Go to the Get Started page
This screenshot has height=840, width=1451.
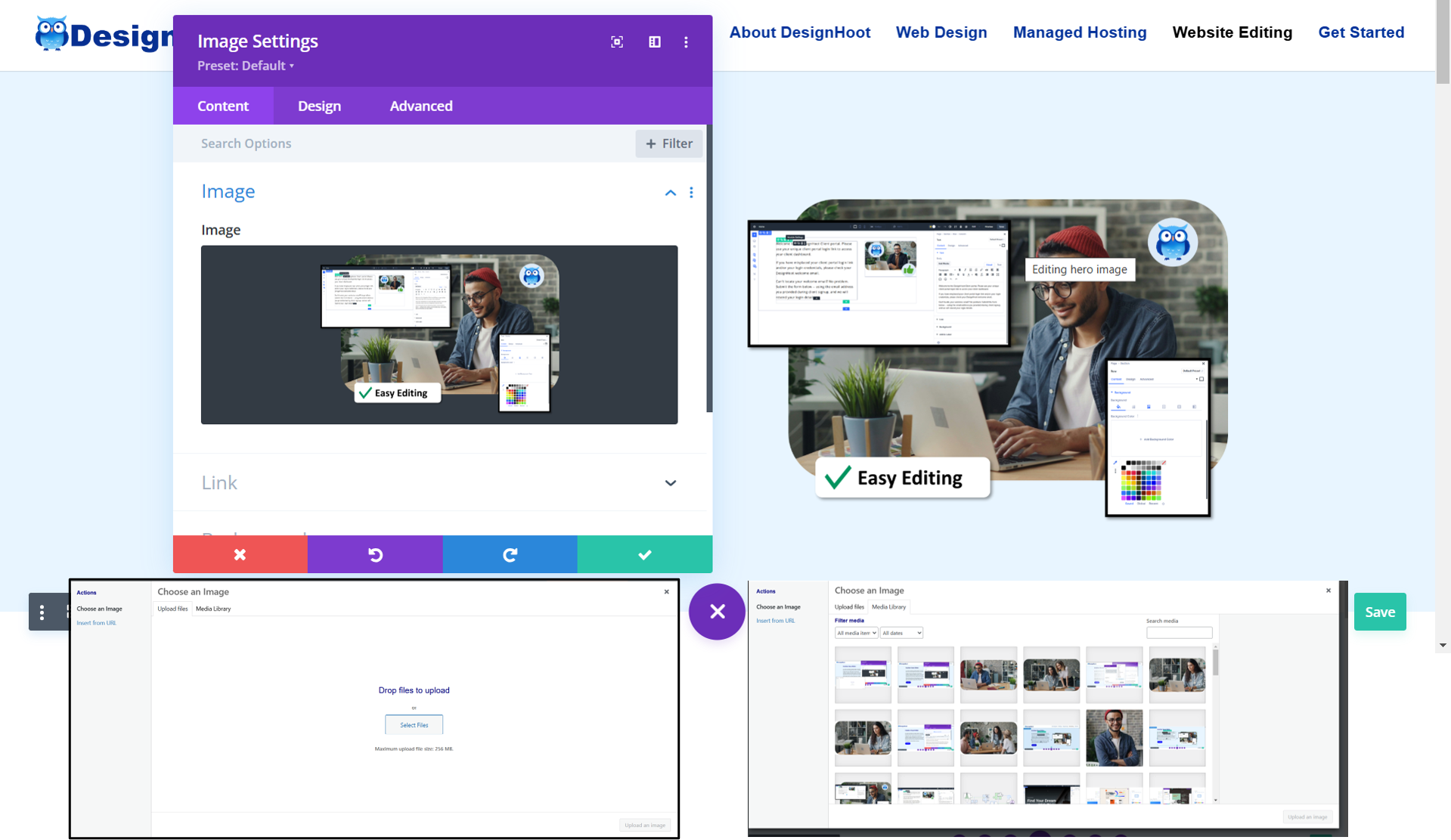[x=1361, y=33]
